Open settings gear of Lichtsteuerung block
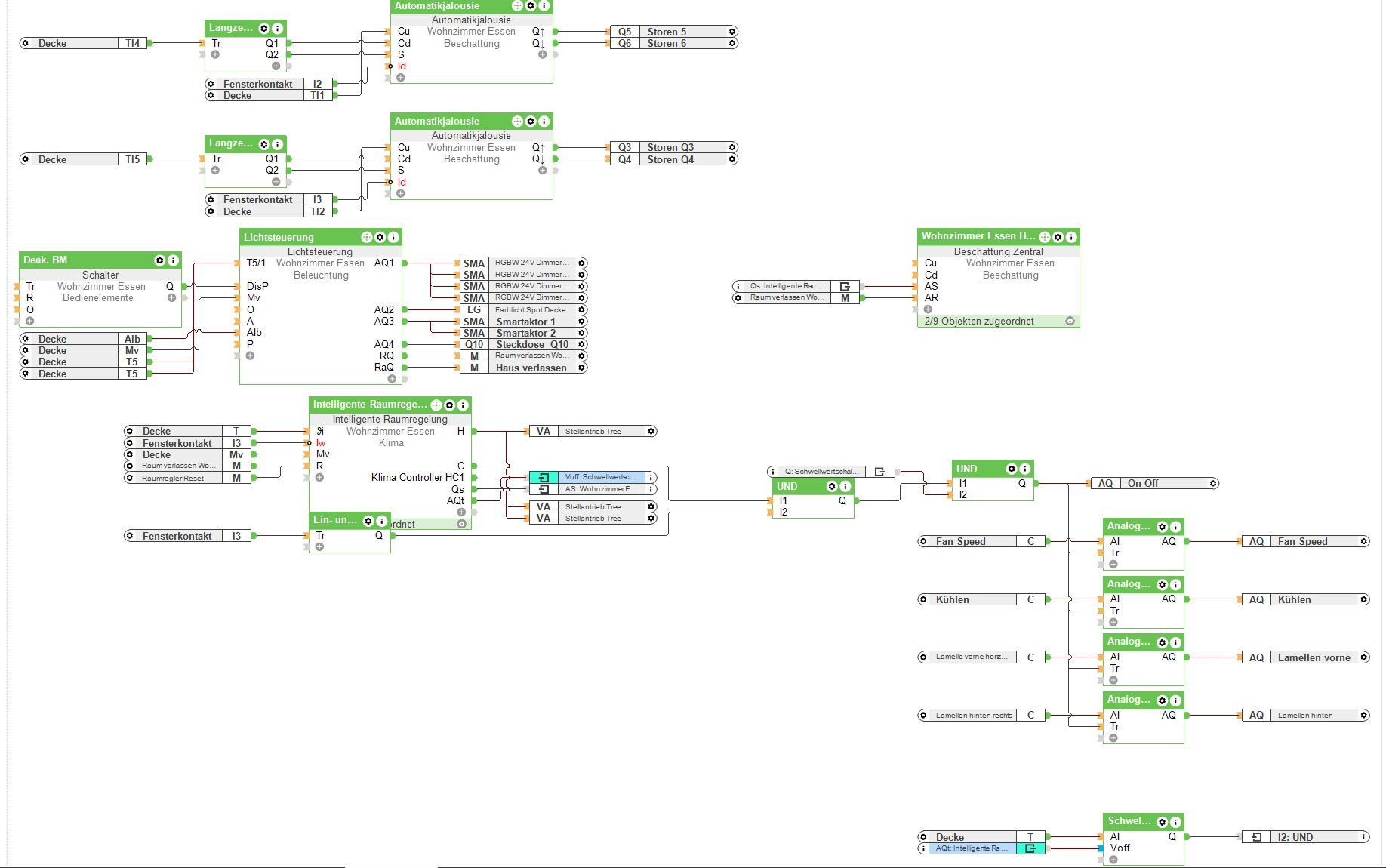 coord(380,237)
